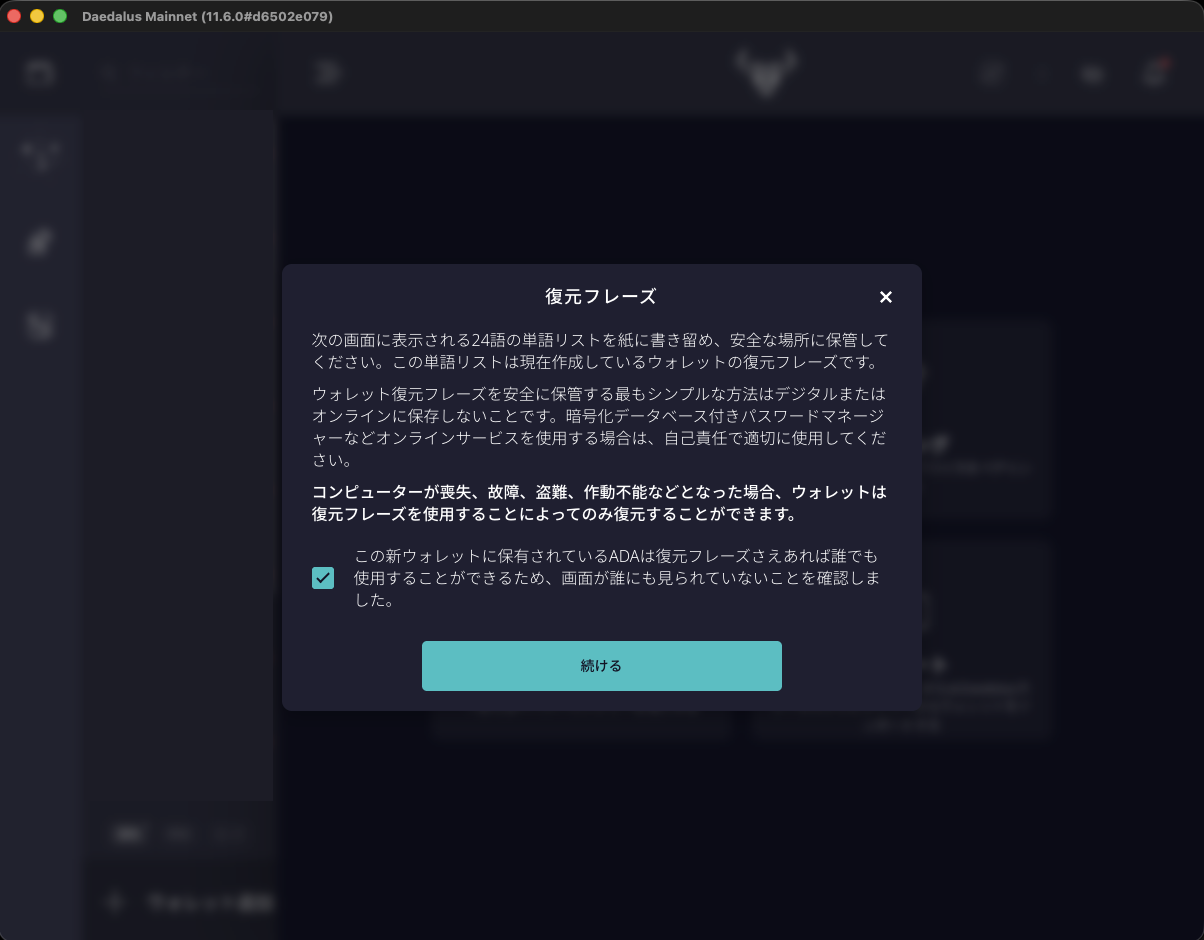This screenshot has height=940, width=1204.
Task: Uncheck the screen-not-watched confirmation checkbox
Action: (323, 578)
